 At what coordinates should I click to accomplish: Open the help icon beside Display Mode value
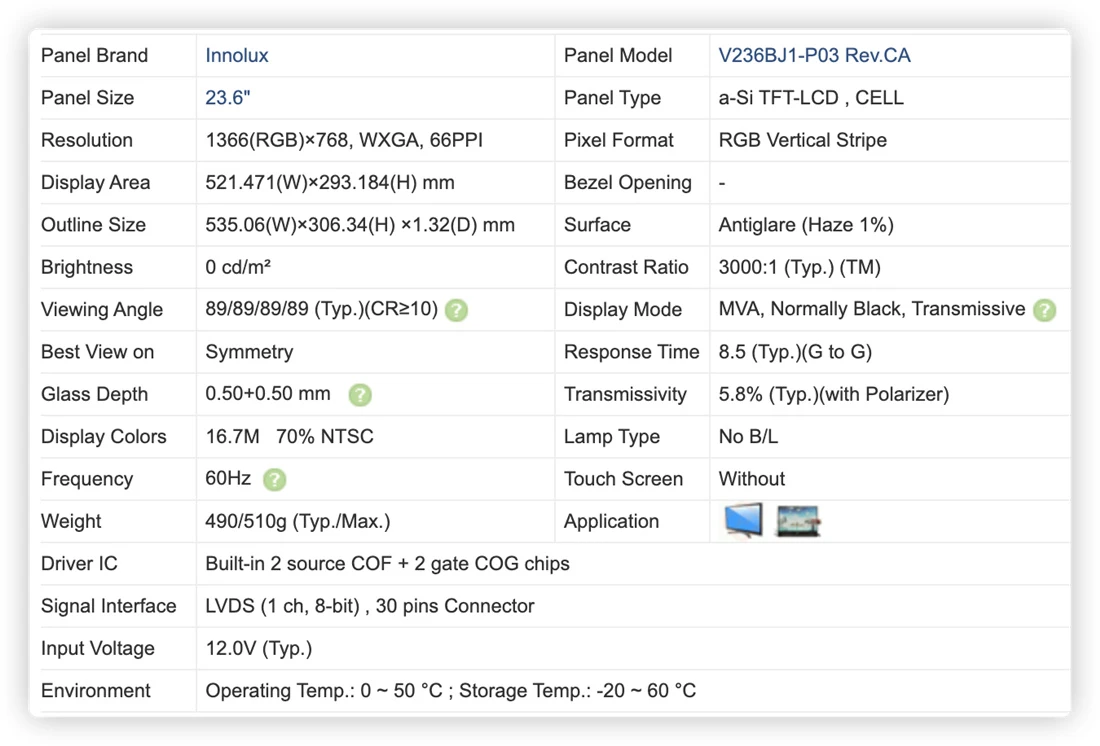1044,309
